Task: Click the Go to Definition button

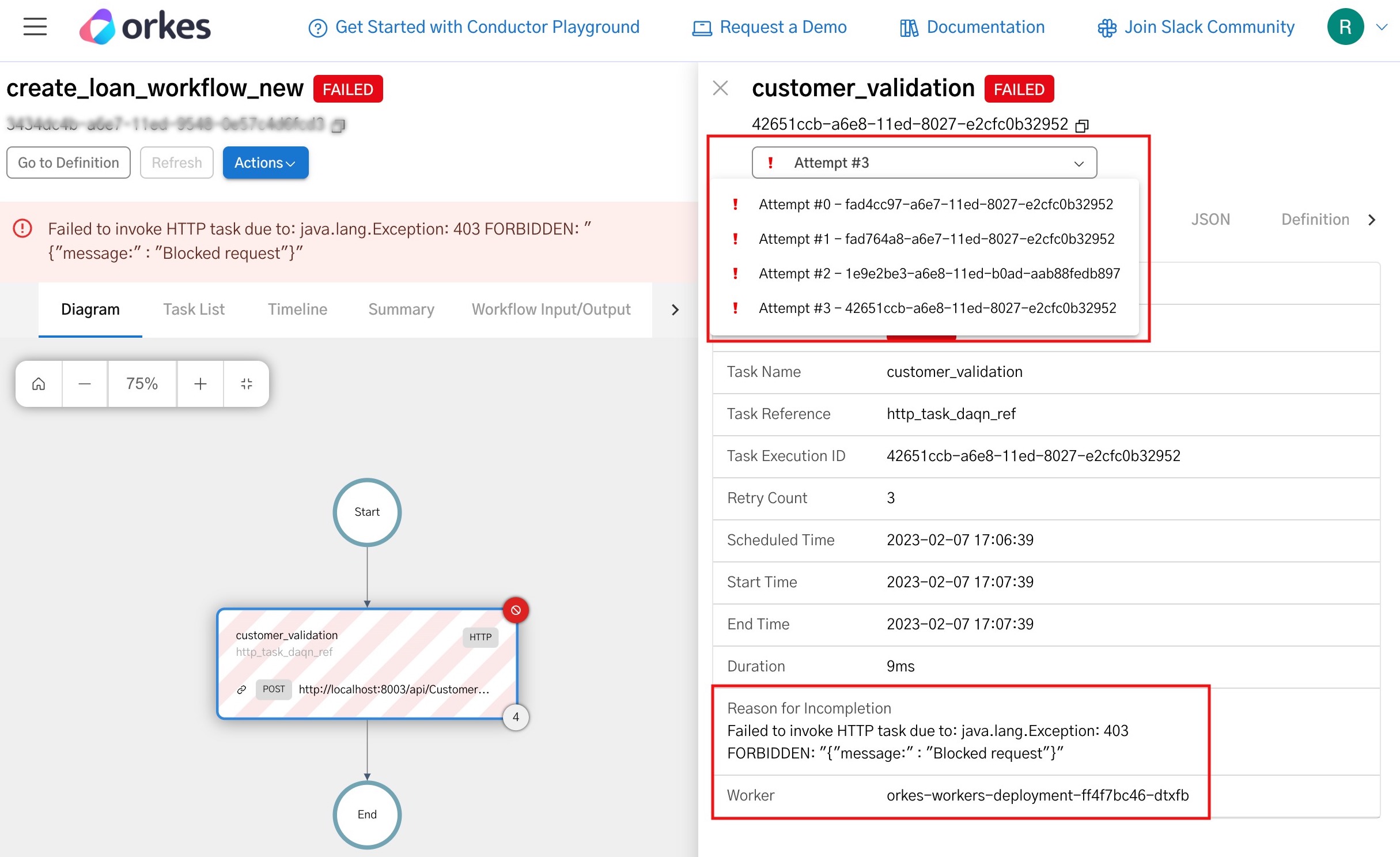Action: coord(69,163)
